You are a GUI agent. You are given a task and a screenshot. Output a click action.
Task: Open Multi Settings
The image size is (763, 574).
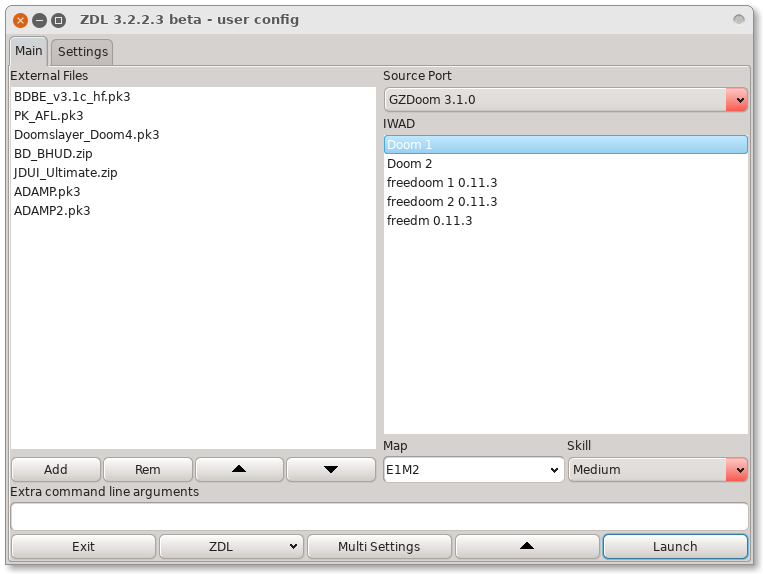379,547
